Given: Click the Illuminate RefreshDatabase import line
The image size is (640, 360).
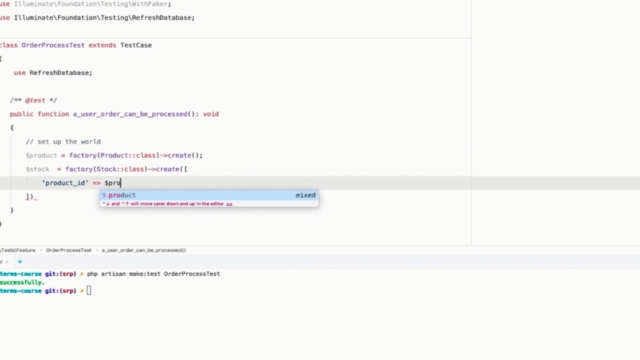Looking at the screenshot, I should coord(97,18).
